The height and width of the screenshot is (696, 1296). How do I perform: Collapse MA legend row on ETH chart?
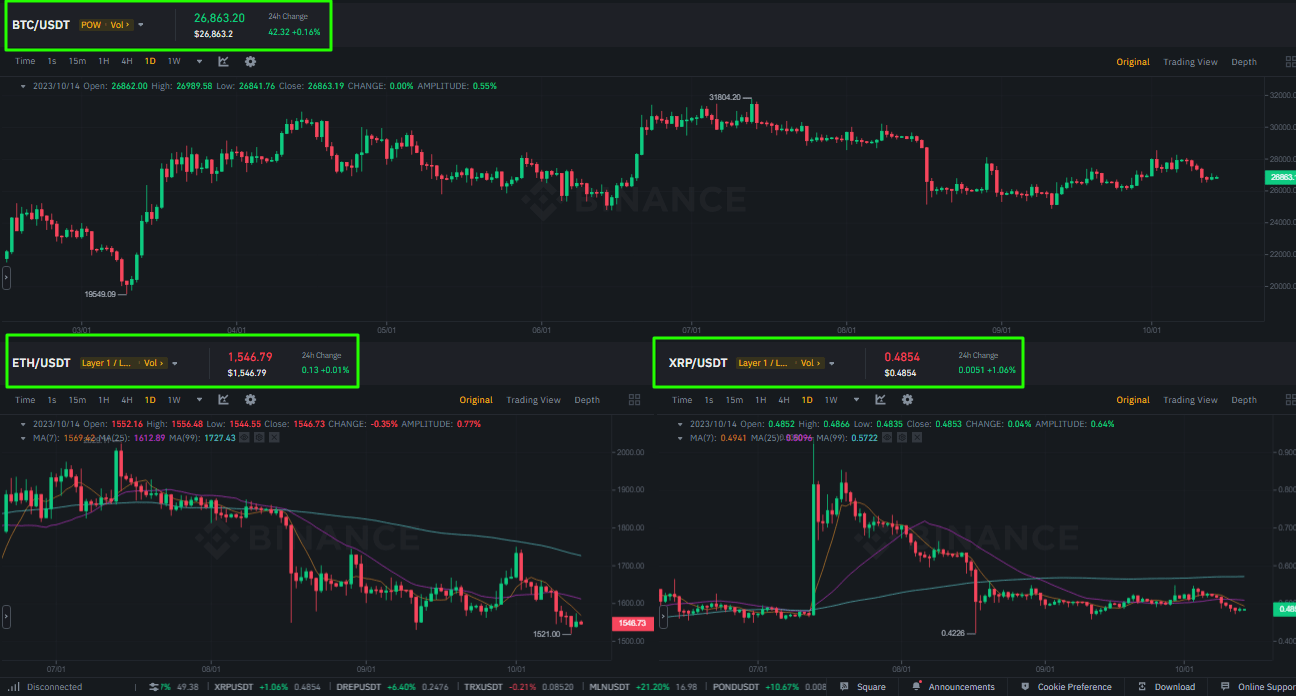pyautogui.click(x=23, y=438)
